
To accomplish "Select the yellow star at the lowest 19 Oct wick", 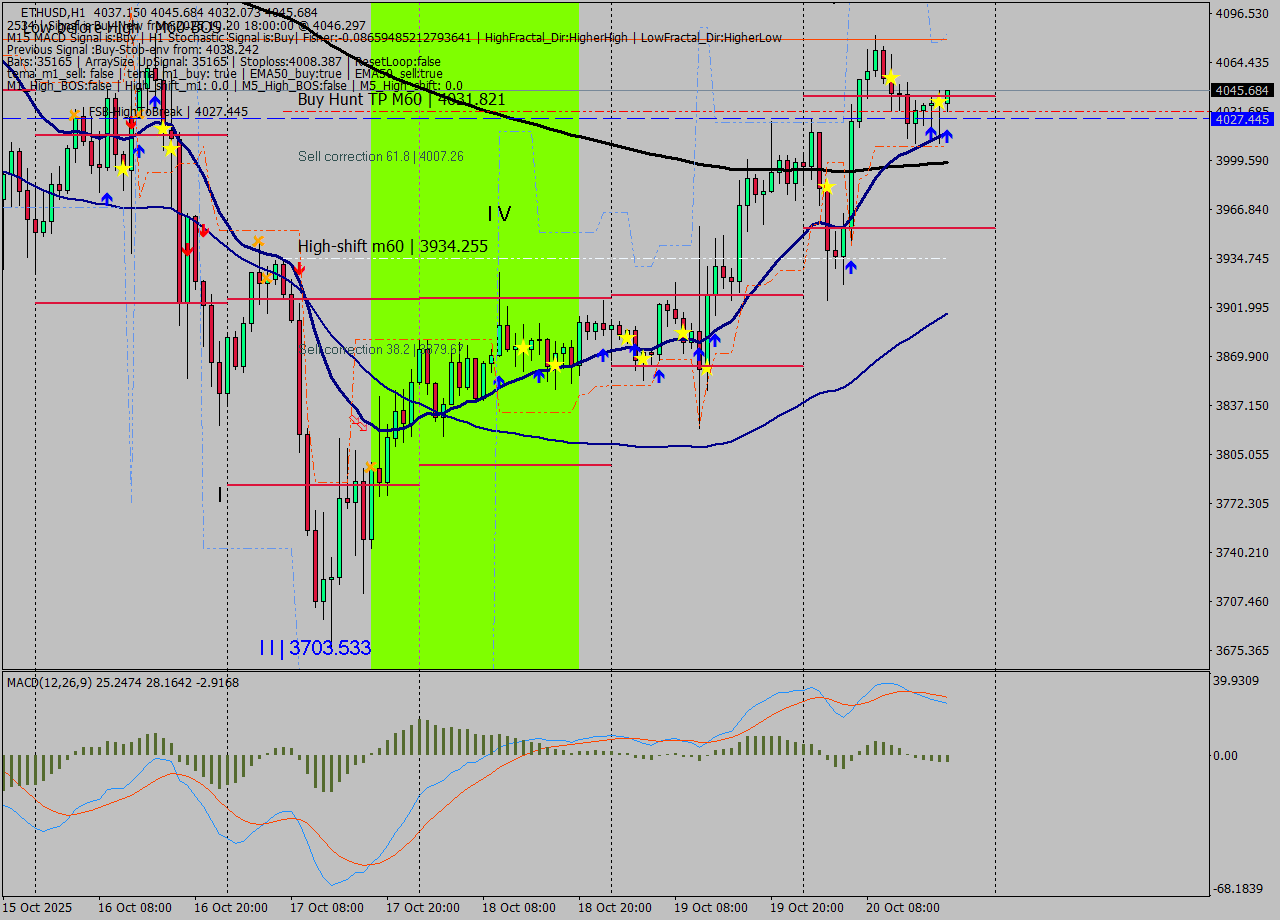I will coord(706,369).
